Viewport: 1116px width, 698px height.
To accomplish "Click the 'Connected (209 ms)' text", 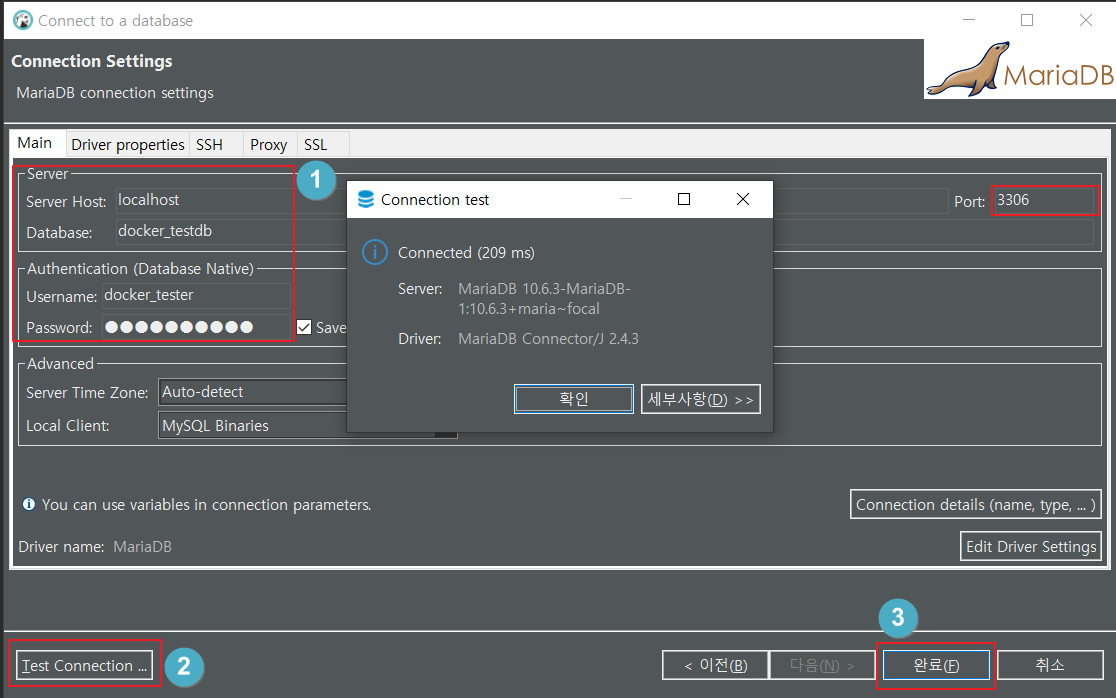I will 466,253.
